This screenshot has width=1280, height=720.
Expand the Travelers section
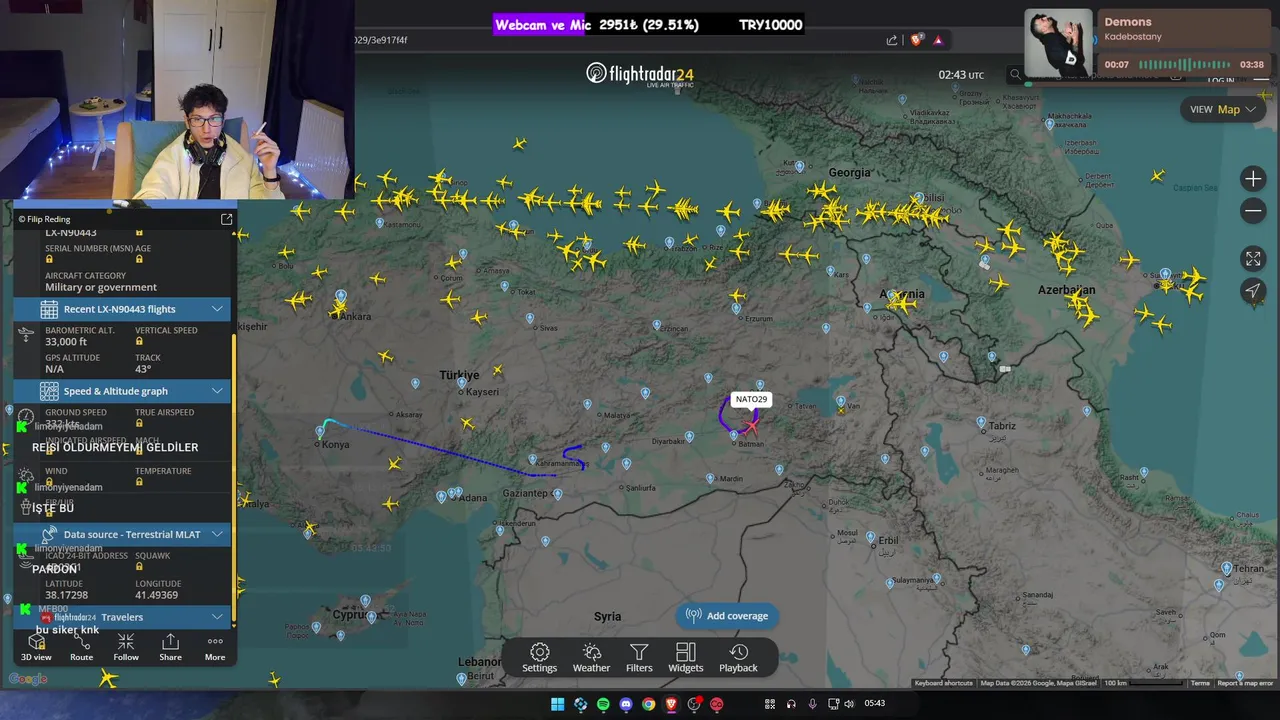point(122,617)
